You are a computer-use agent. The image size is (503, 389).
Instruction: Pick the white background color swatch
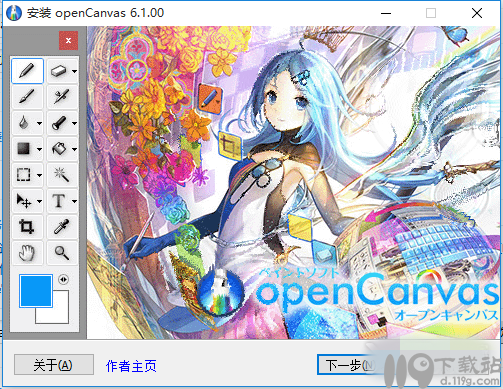click(61, 315)
